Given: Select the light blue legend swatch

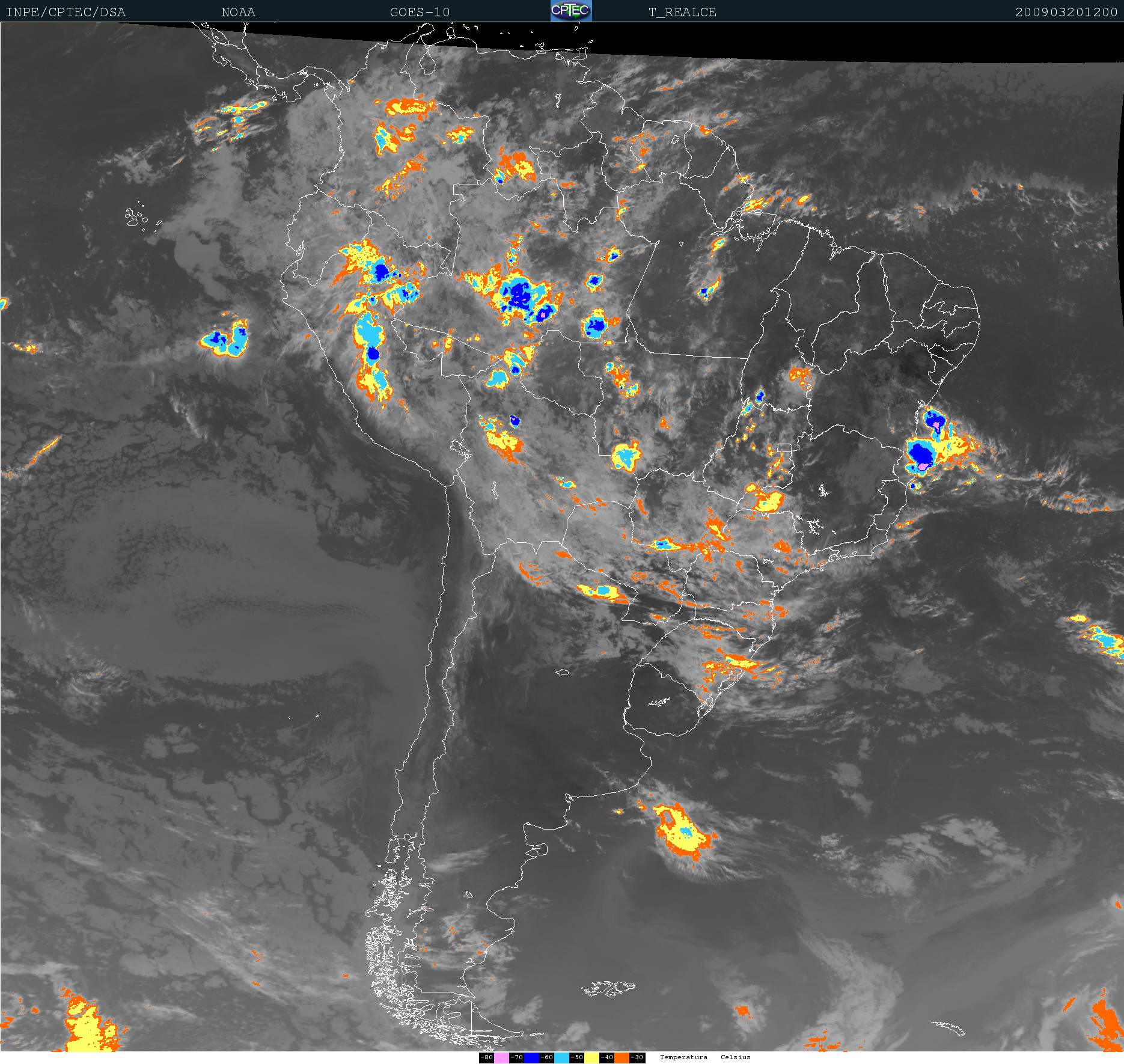Looking at the screenshot, I should [x=561, y=1057].
